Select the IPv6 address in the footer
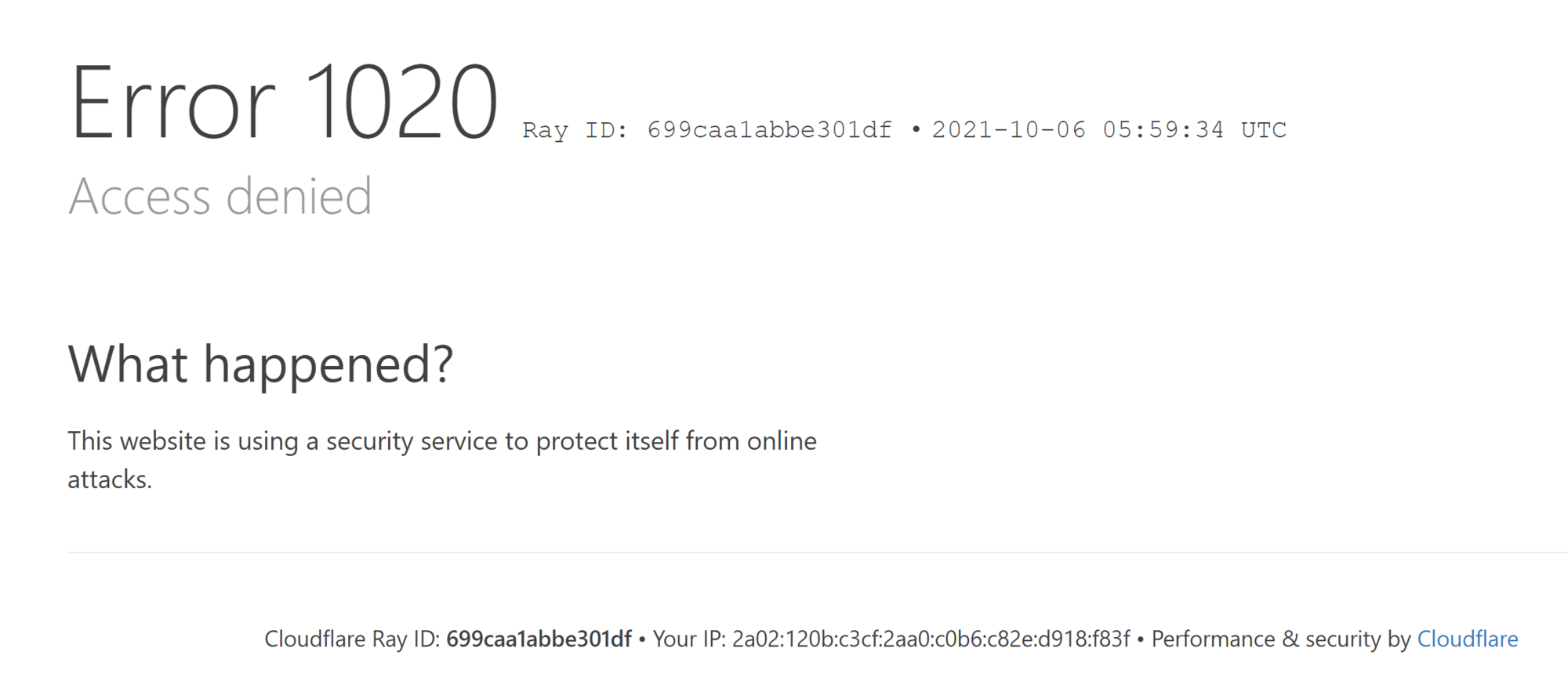 click(931, 639)
